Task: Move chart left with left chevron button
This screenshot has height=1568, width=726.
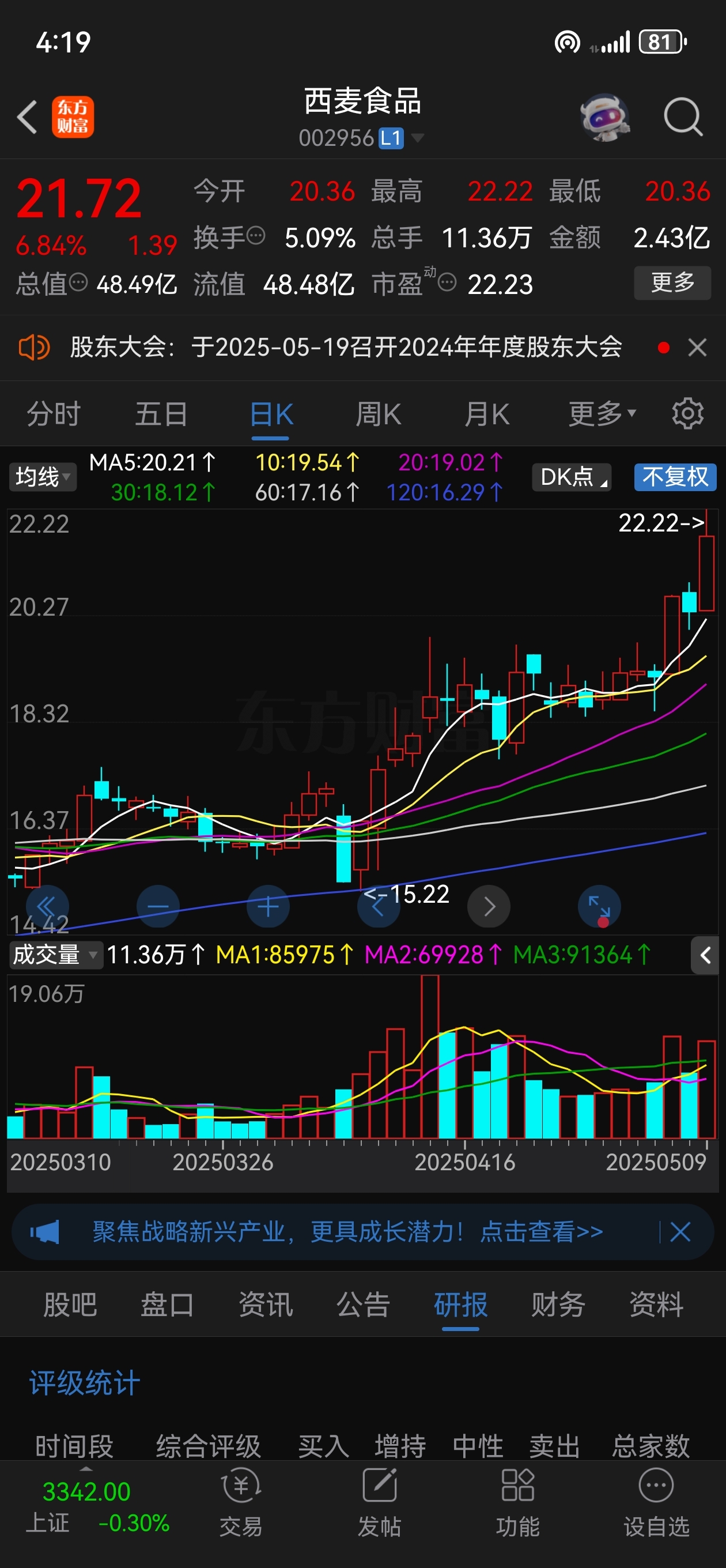Action: [378, 906]
